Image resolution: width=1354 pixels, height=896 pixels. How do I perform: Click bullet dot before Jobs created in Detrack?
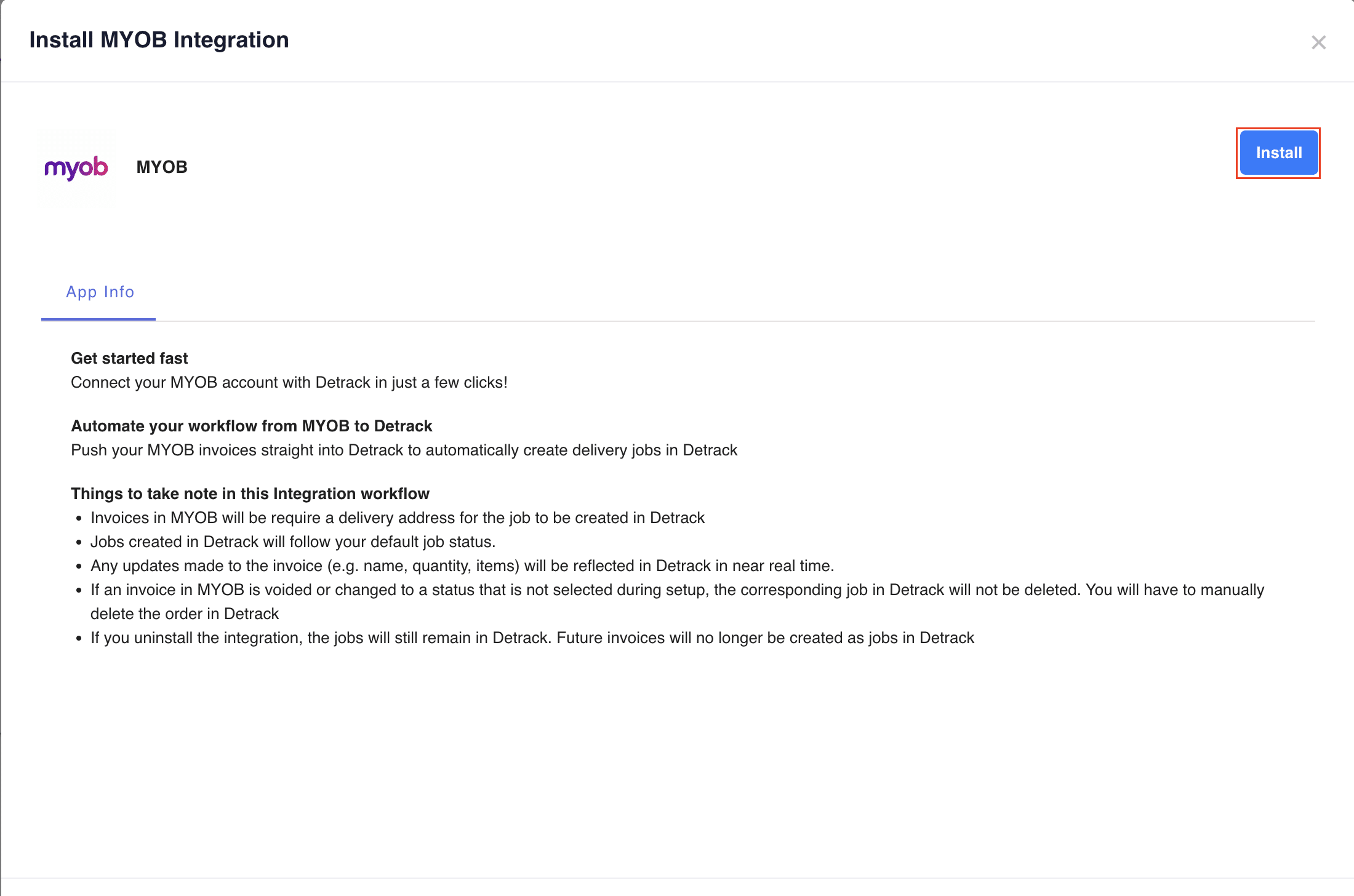[79, 543]
